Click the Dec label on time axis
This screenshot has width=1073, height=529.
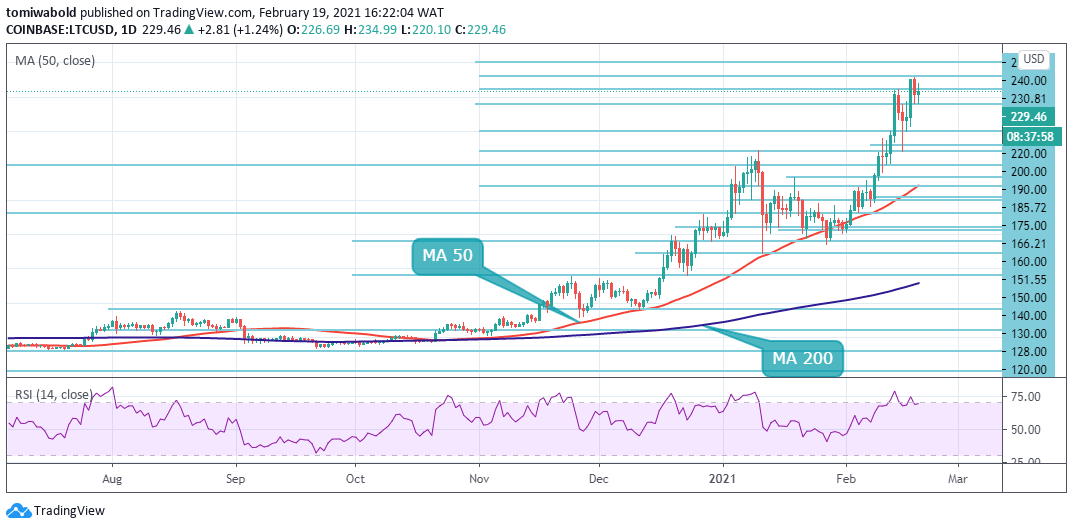[599, 478]
